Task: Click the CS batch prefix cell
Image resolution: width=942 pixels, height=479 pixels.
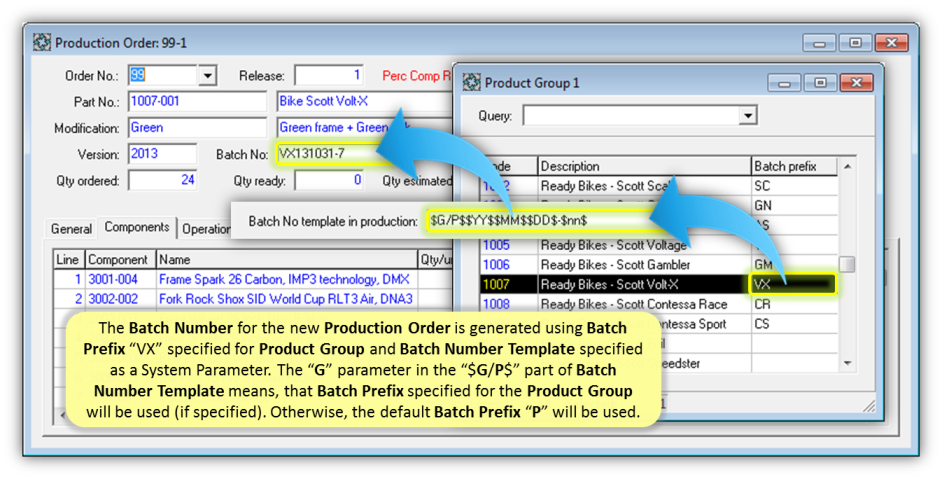Action: [794, 324]
